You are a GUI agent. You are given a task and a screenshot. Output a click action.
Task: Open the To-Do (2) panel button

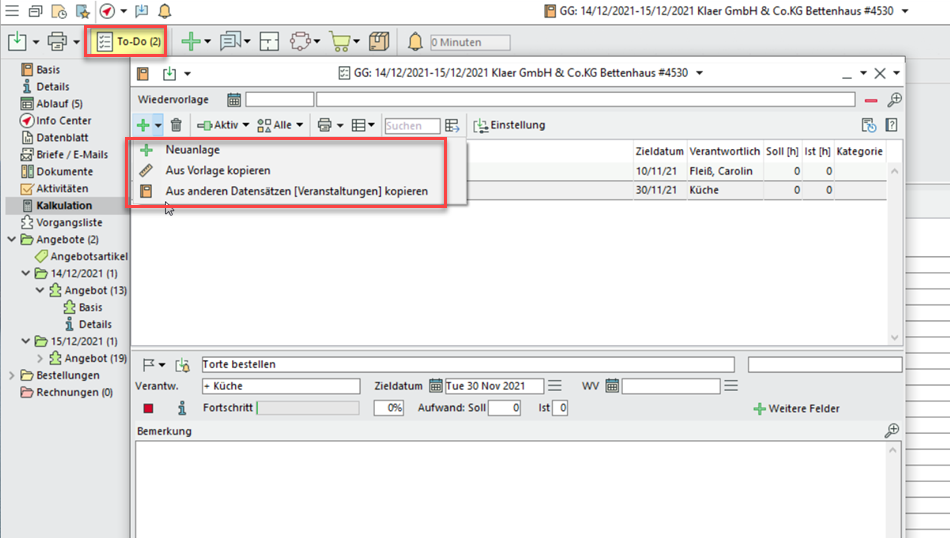(x=128, y=42)
